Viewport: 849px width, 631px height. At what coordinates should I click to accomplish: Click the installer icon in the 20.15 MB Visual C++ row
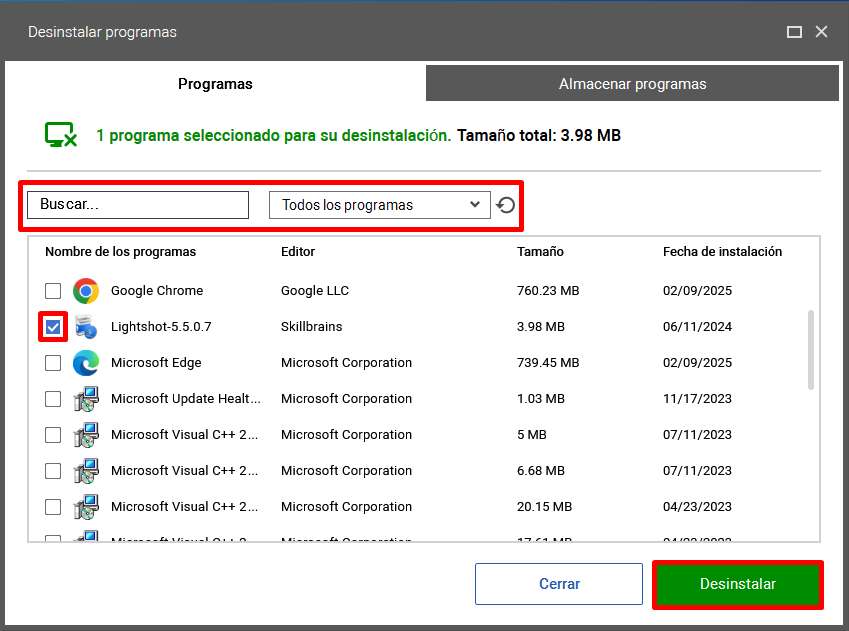pos(86,507)
